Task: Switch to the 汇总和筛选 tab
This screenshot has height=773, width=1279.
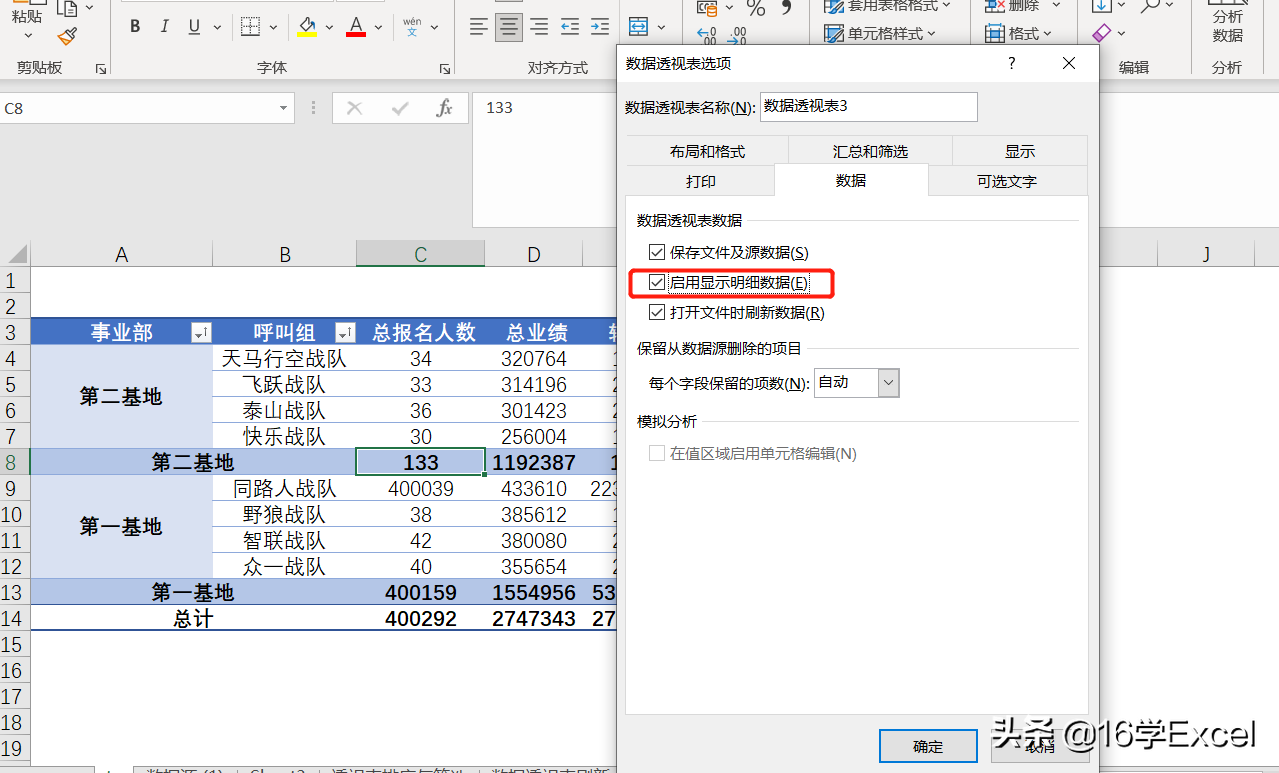Action: click(870, 152)
